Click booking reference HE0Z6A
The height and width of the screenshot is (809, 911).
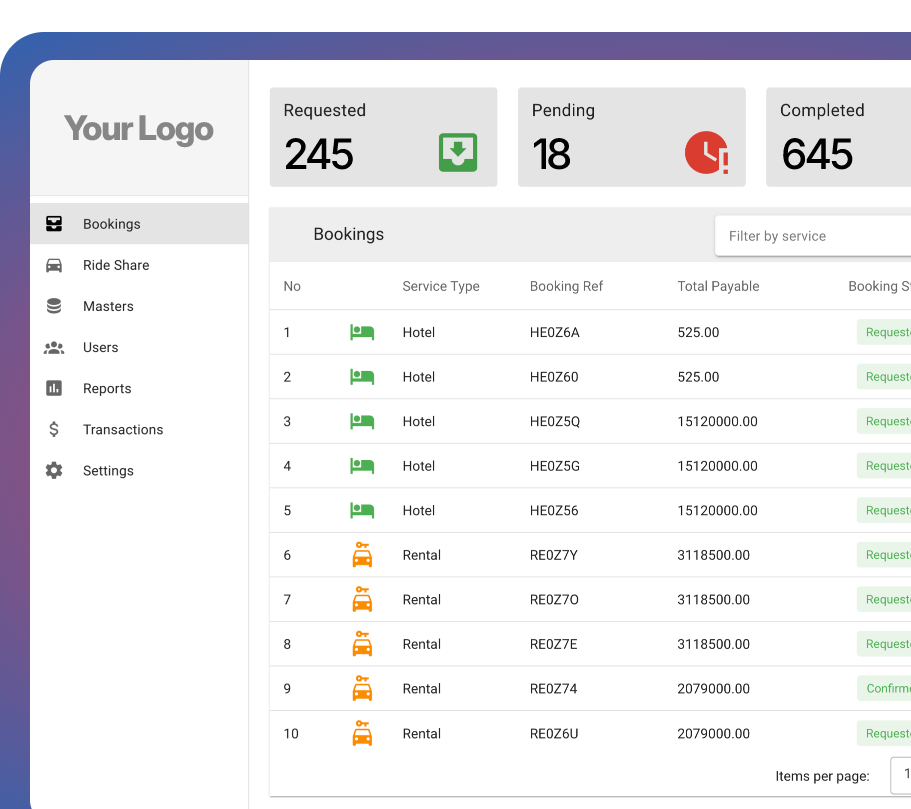coord(554,332)
